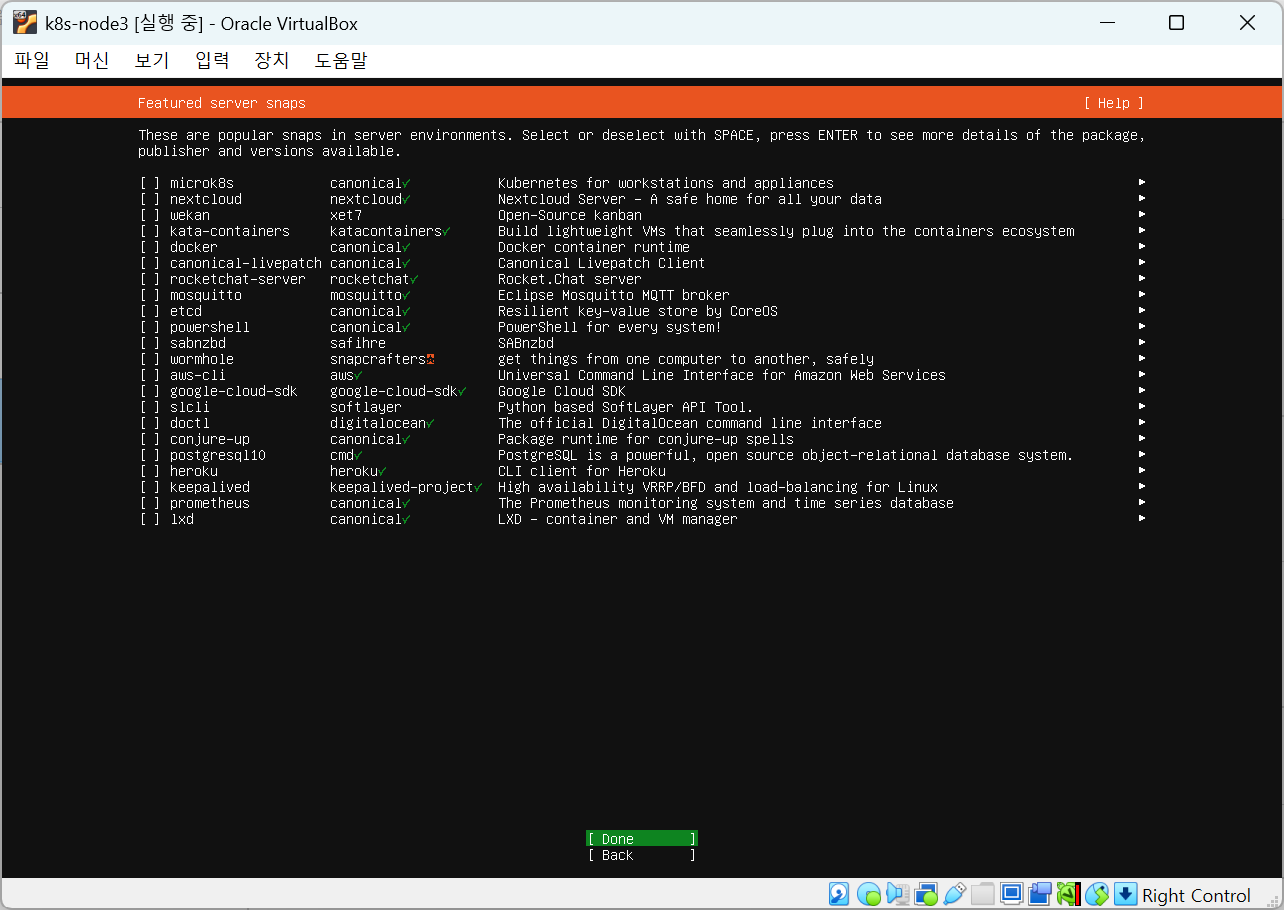Expand details arrow for LXD container manager row
This screenshot has height=910, width=1284.
click(x=1142, y=519)
